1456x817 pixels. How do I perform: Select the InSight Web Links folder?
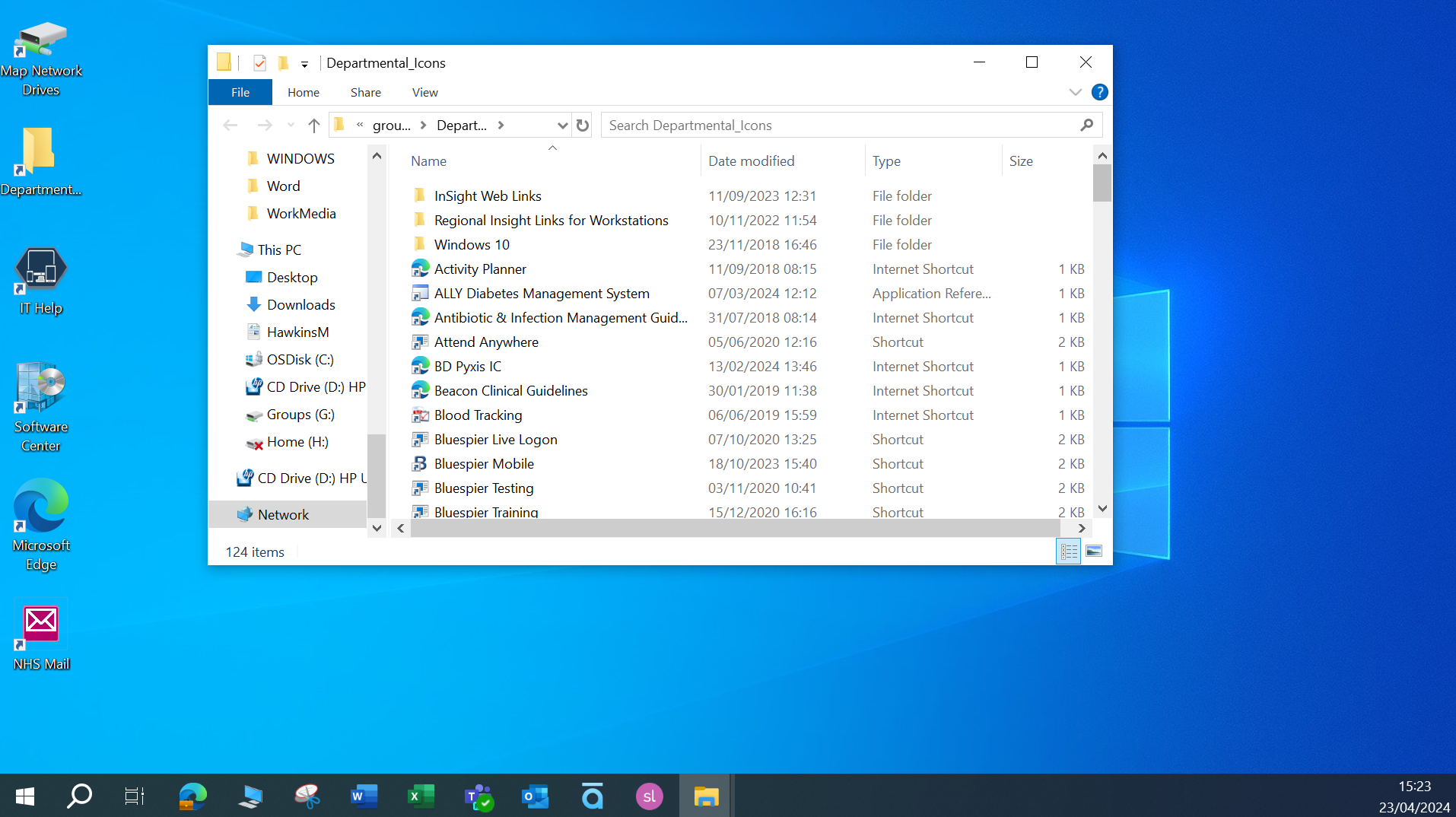pos(488,196)
